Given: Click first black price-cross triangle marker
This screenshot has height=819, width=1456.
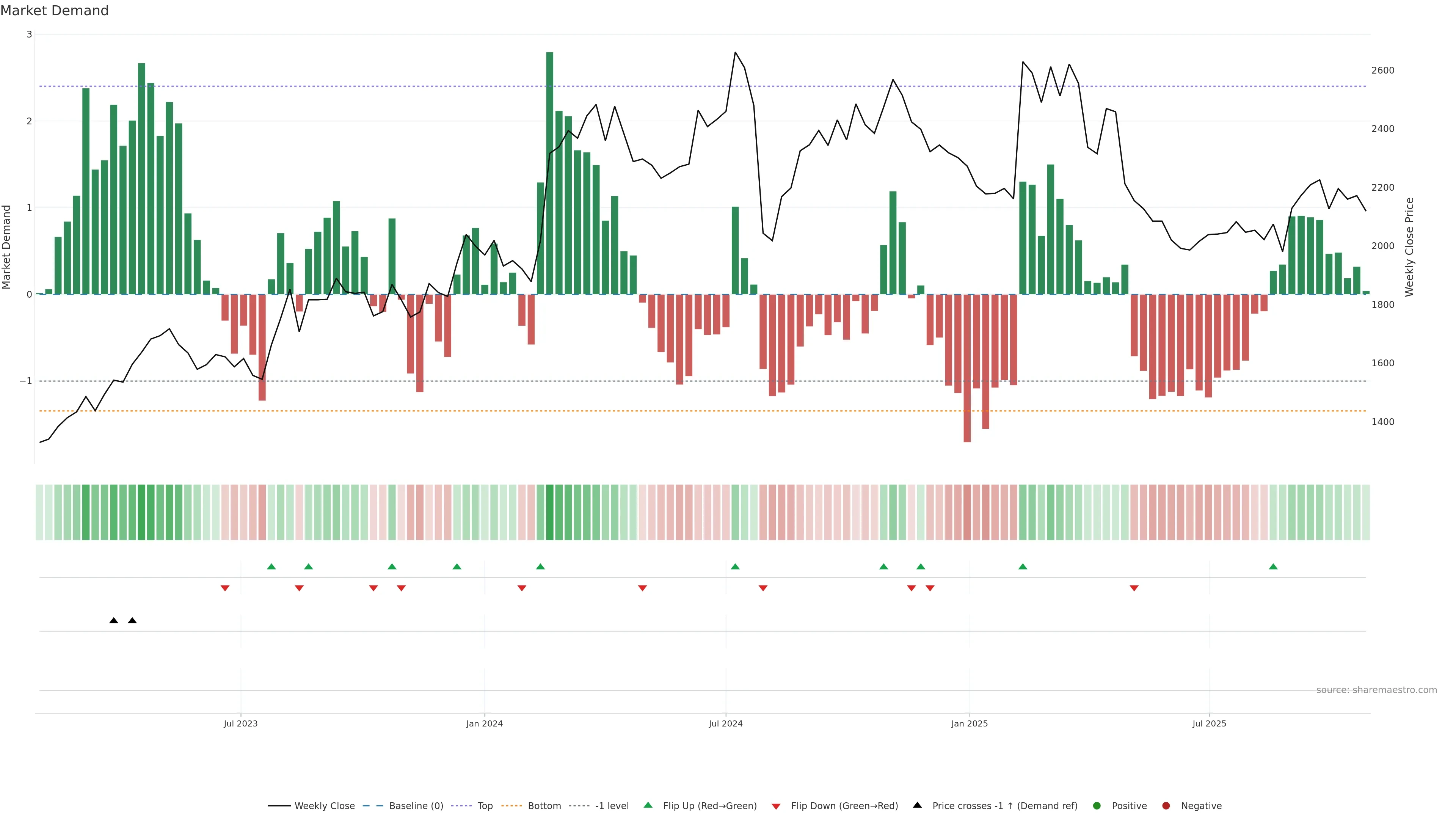Looking at the screenshot, I should (114, 621).
